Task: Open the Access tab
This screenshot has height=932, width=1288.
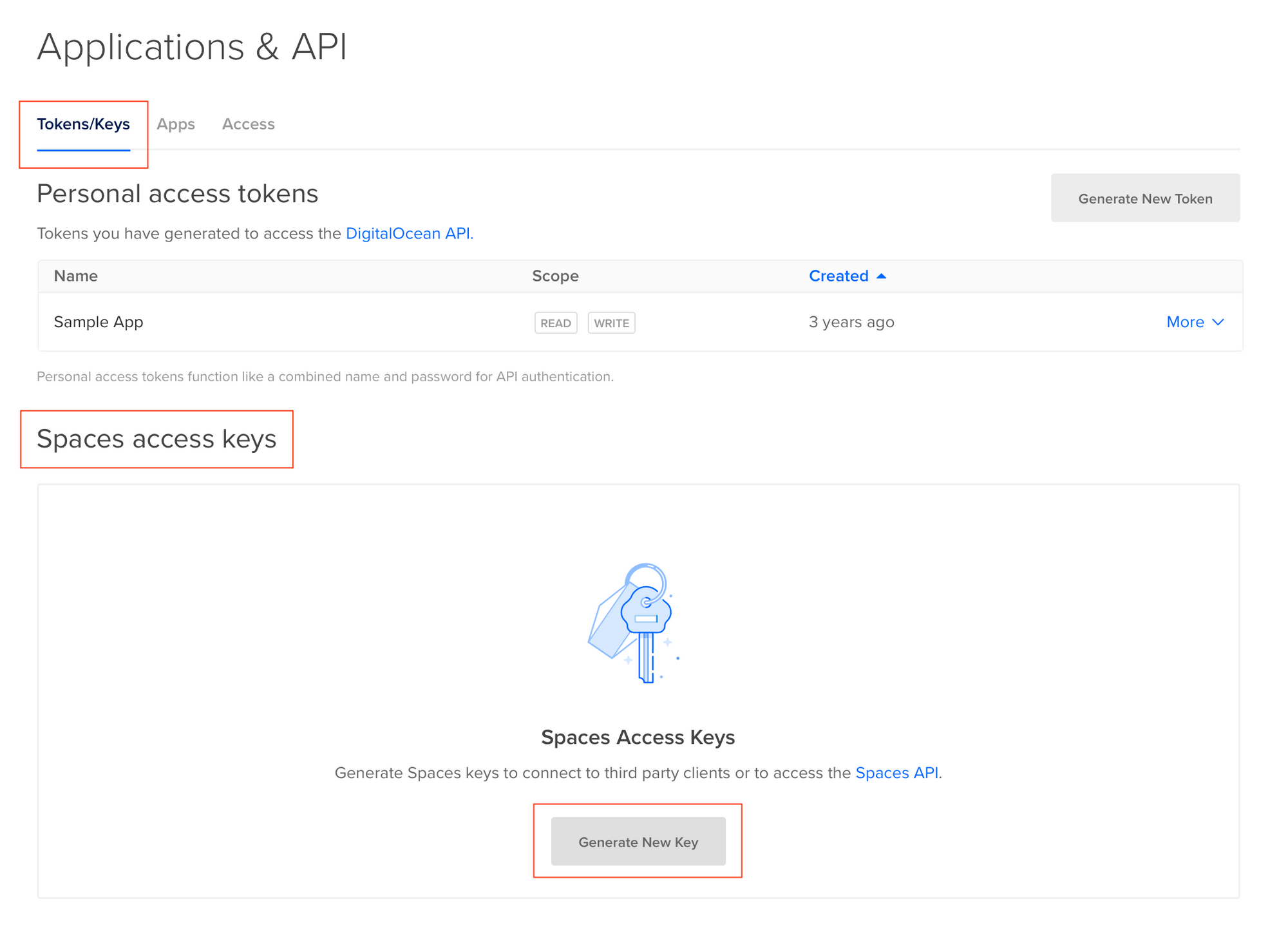Action: [x=248, y=124]
